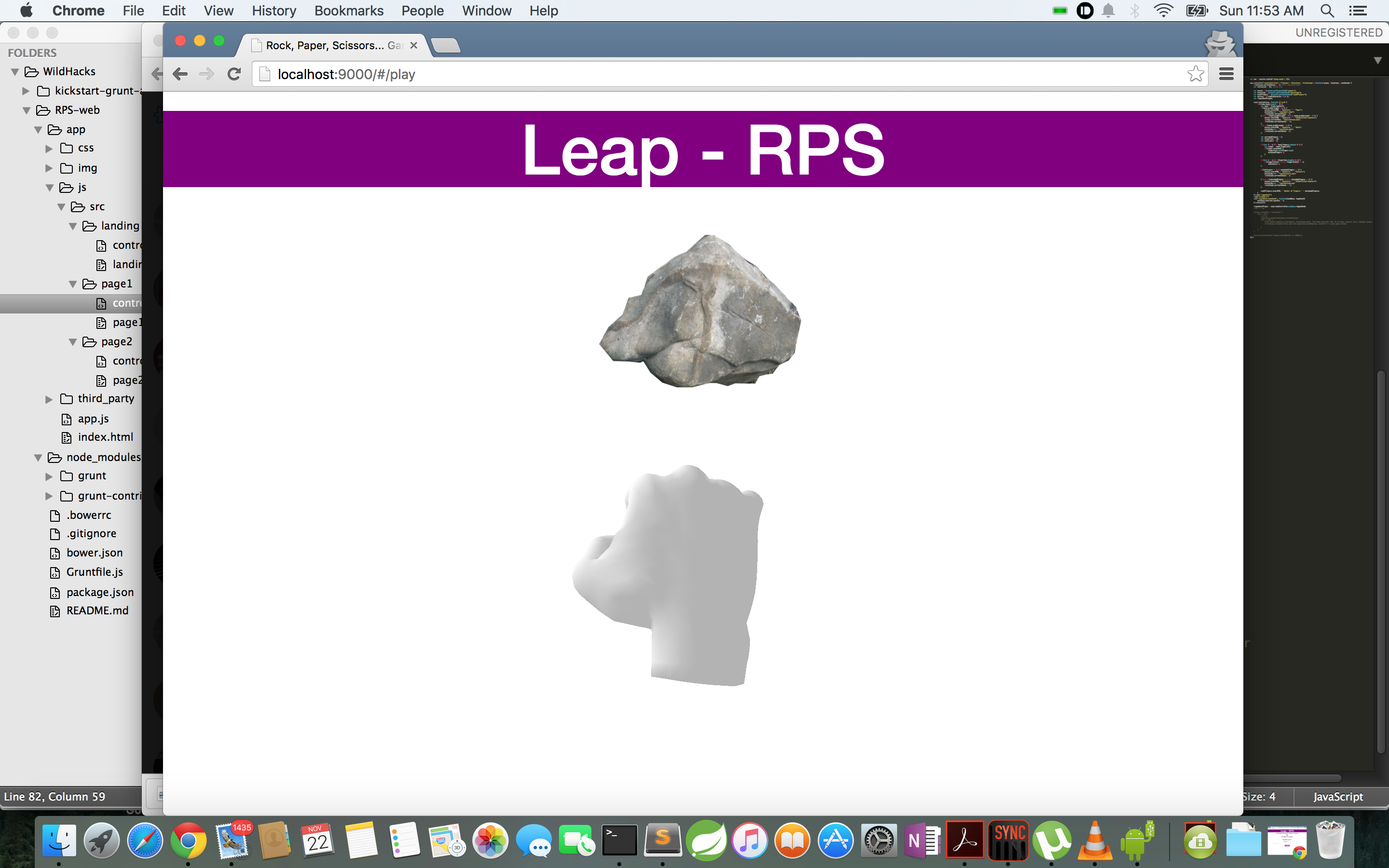
Task: Expand the css folder
Action: point(49,149)
